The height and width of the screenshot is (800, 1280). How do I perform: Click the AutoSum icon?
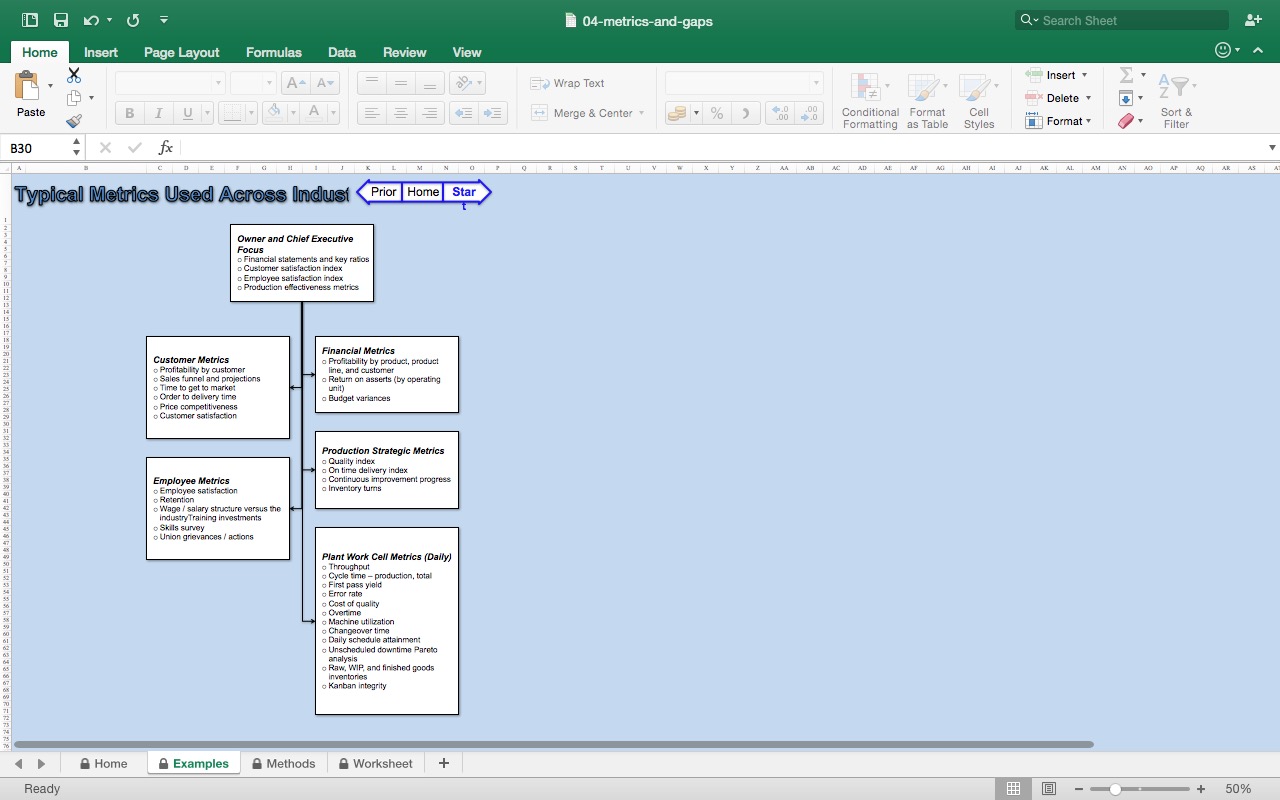(1127, 74)
